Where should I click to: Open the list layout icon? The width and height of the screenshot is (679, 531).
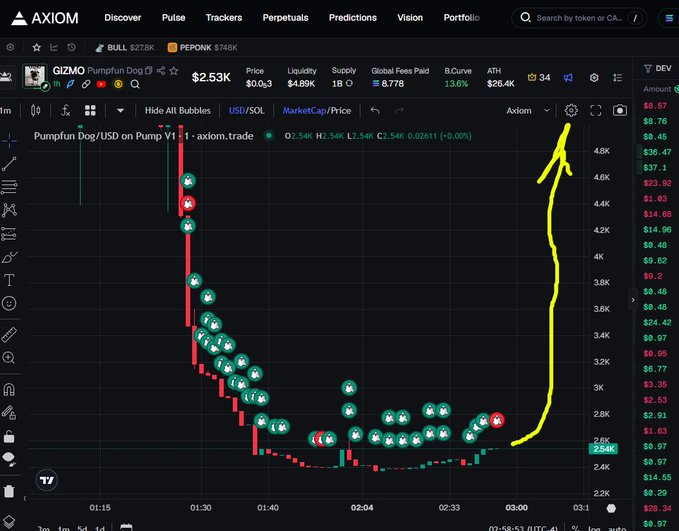(x=618, y=78)
